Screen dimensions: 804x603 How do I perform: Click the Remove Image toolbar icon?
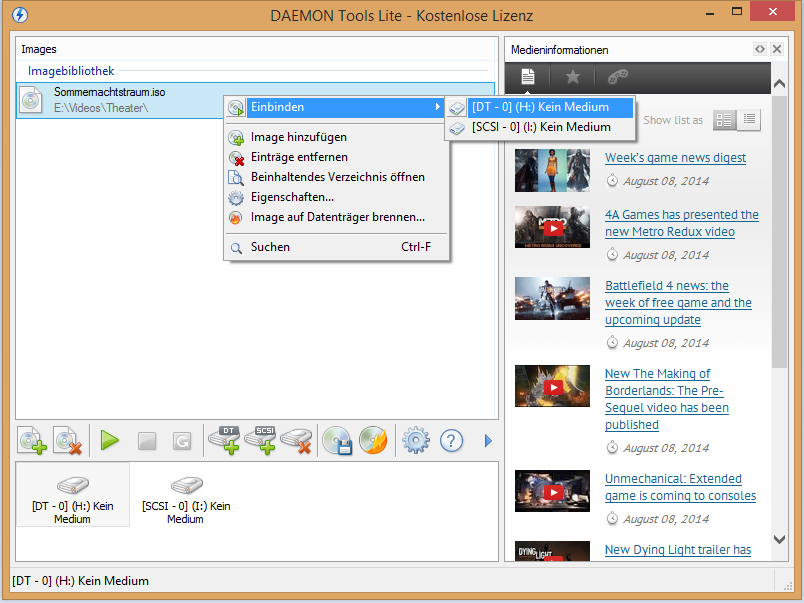point(67,440)
